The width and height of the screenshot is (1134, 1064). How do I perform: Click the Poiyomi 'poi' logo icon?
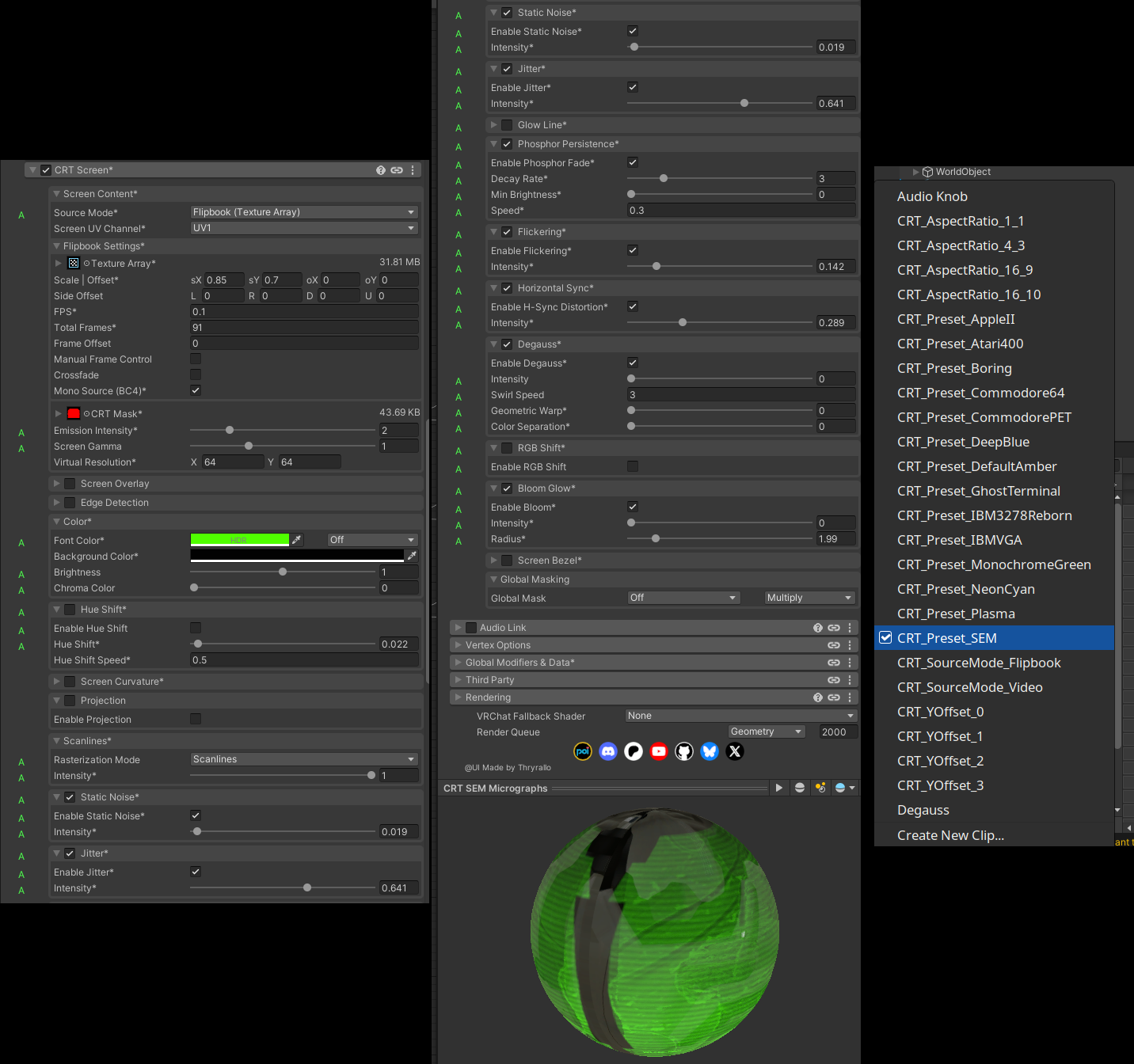583,751
